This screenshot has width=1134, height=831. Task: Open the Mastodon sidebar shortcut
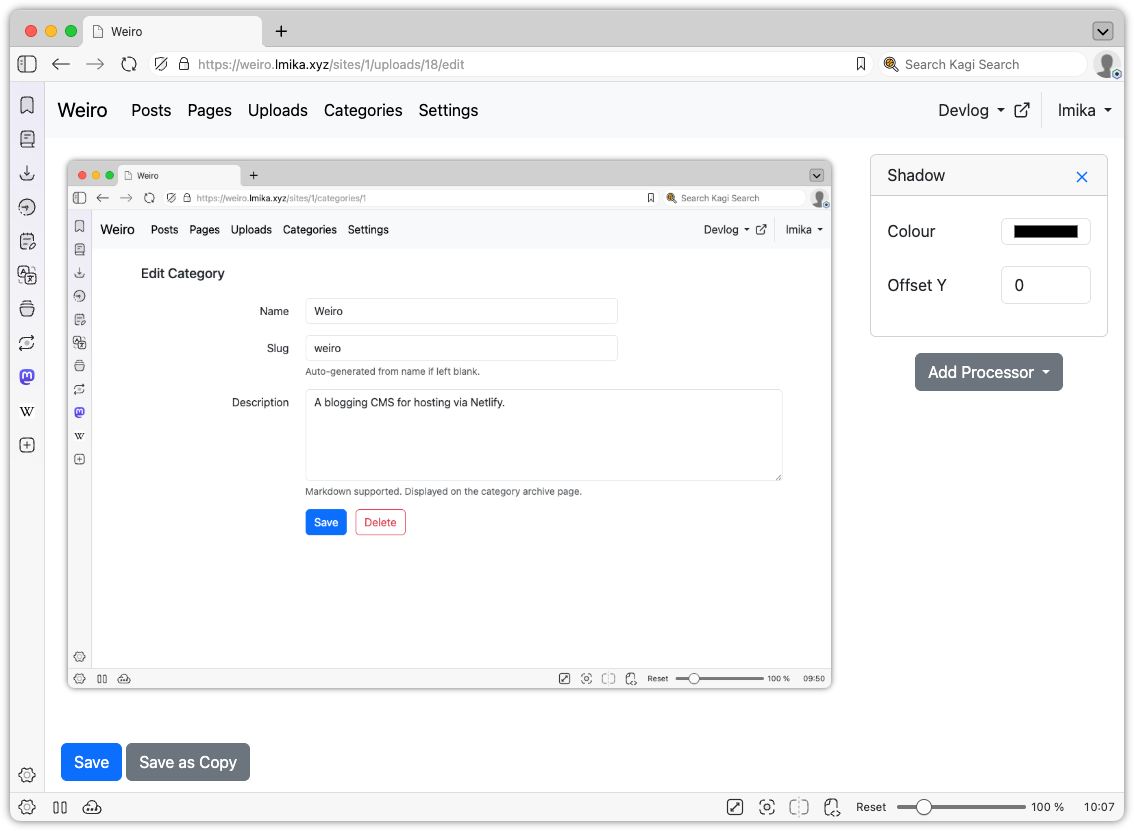pos(27,377)
